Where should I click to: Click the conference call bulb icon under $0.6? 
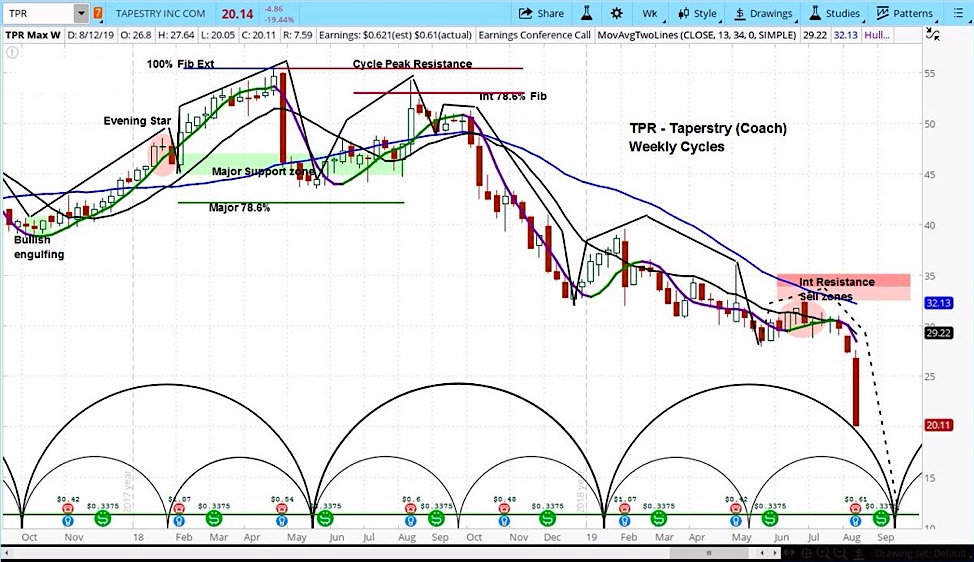point(410,520)
